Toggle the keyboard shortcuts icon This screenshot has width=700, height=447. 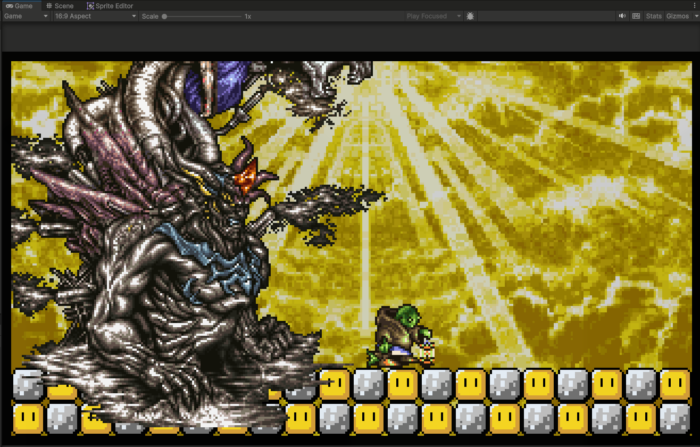pyautogui.click(x=635, y=16)
